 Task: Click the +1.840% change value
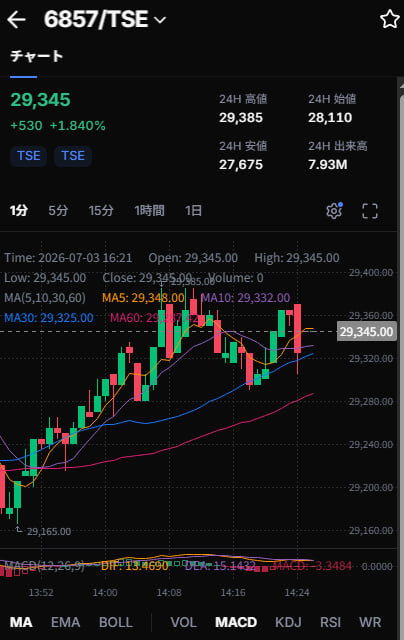[x=78, y=125]
